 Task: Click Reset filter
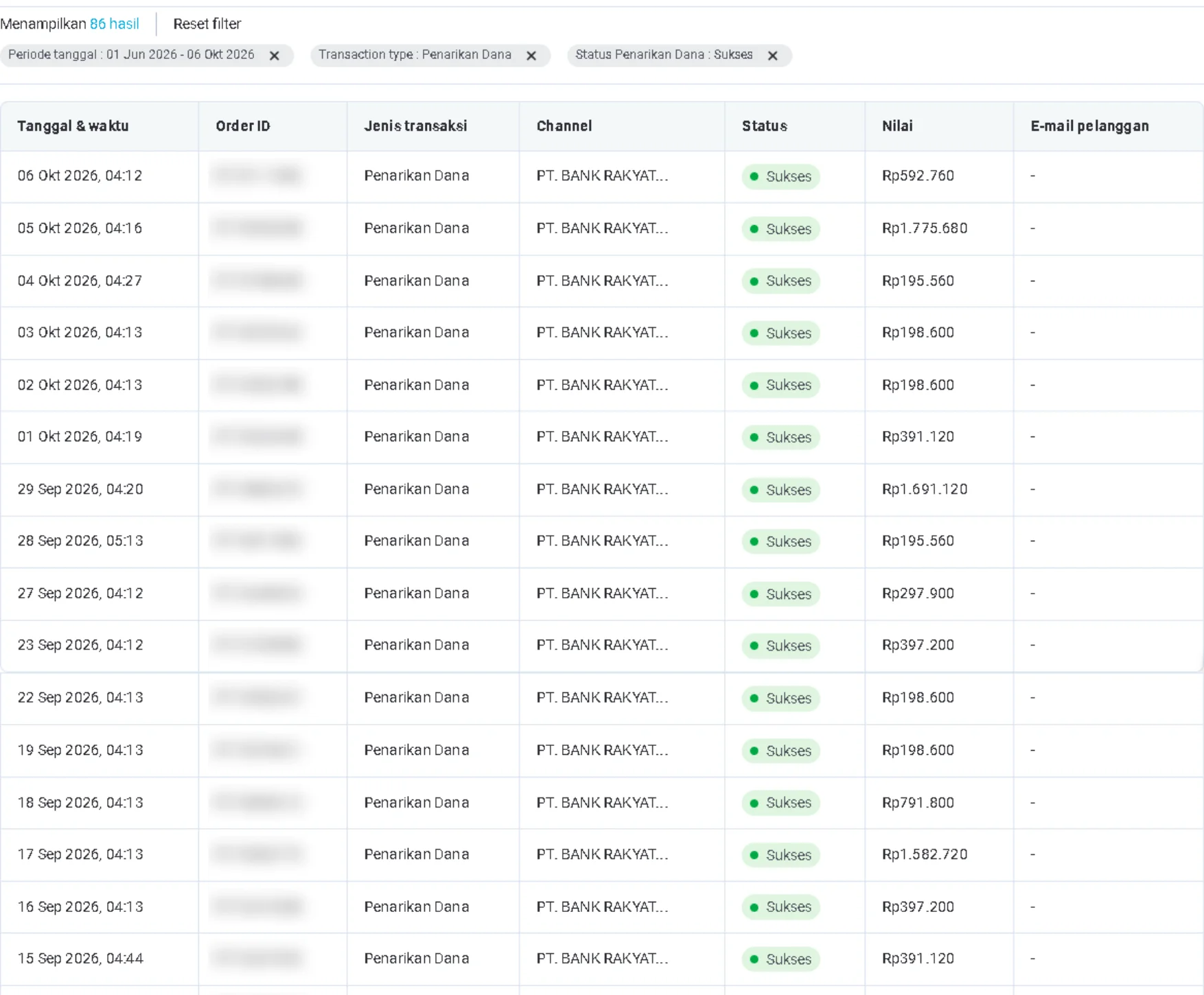(x=207, y=24)
